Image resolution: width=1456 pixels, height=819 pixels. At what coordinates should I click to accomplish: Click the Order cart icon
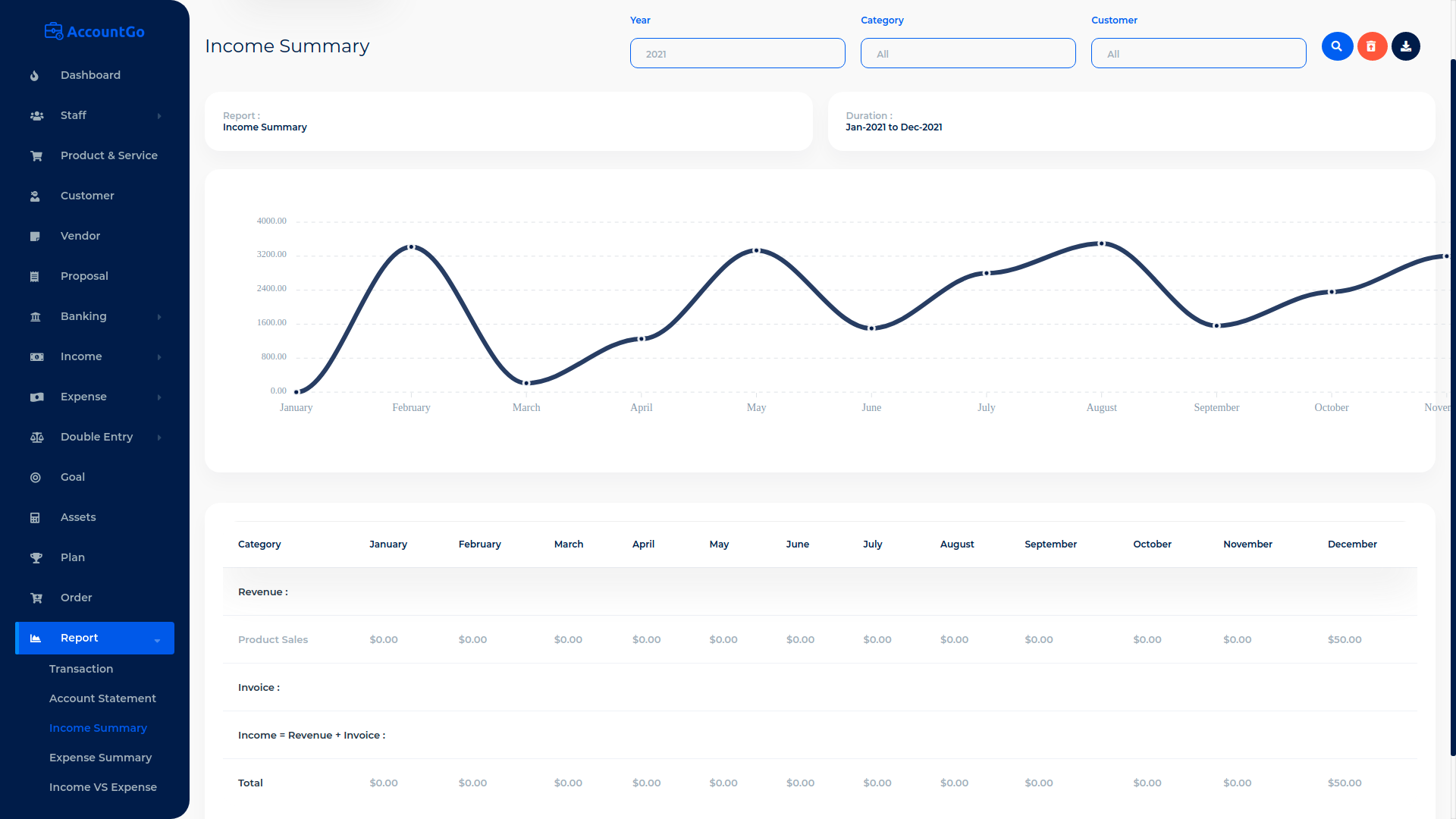pyautogui.click(x=36, y=598)
